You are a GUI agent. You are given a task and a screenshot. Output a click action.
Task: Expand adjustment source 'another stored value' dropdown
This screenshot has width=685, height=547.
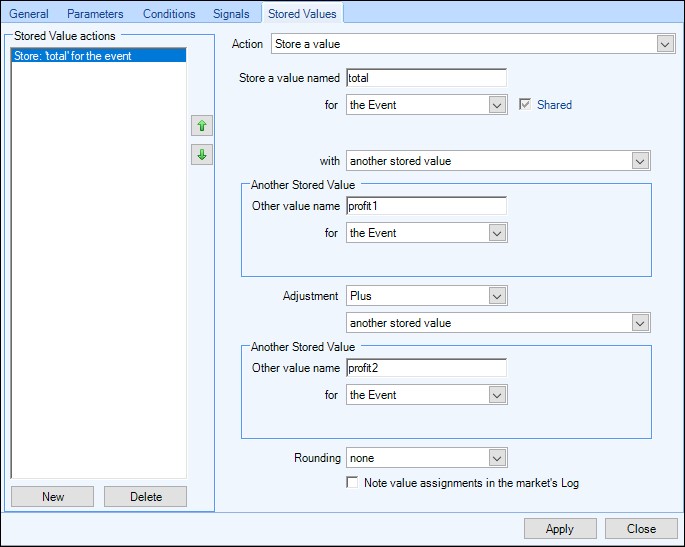pos(498,323)
